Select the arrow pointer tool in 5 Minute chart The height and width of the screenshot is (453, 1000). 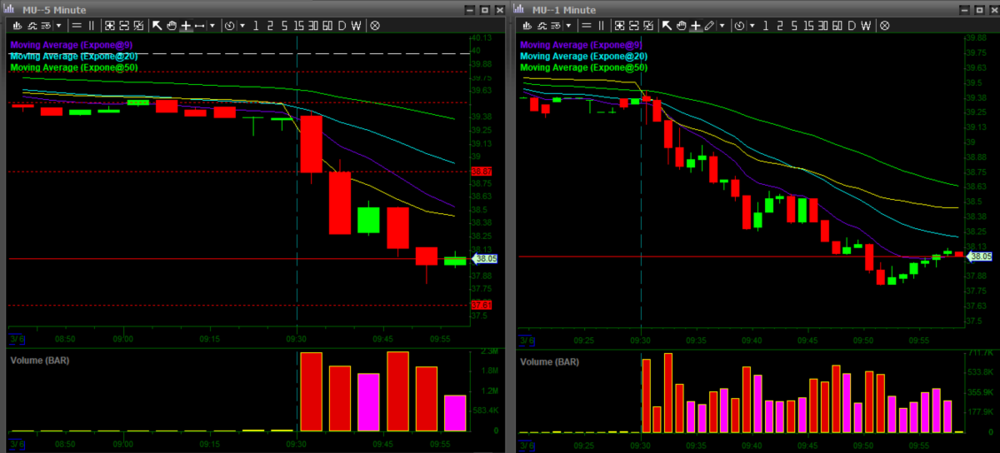click(x=157, y=25)
